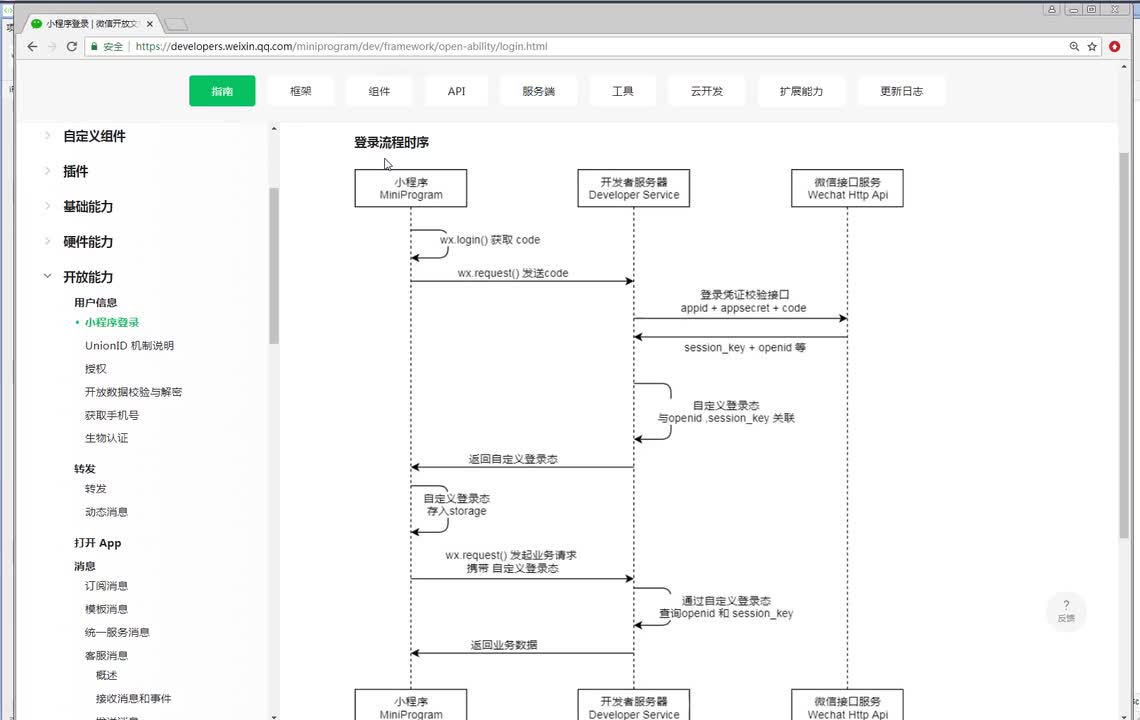The width and height of the screenshot is (1140, 720).
Task: Click the 登录流程时序 heading
Action: pyautogui.click(x=391, y=143)
